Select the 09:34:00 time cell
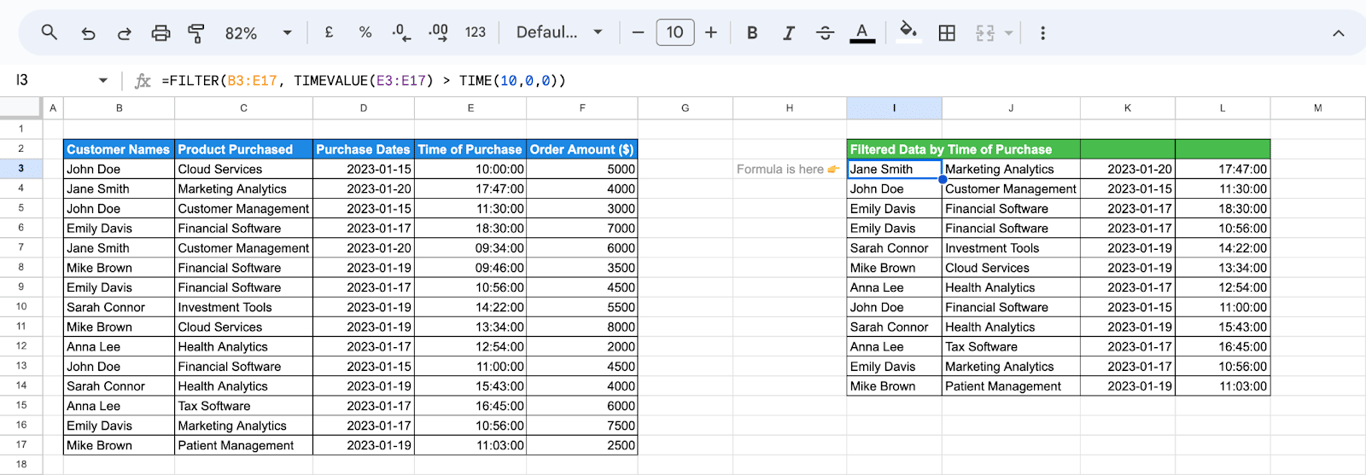The width and height of the screenshot is (1366, 475). coord(470,248)
